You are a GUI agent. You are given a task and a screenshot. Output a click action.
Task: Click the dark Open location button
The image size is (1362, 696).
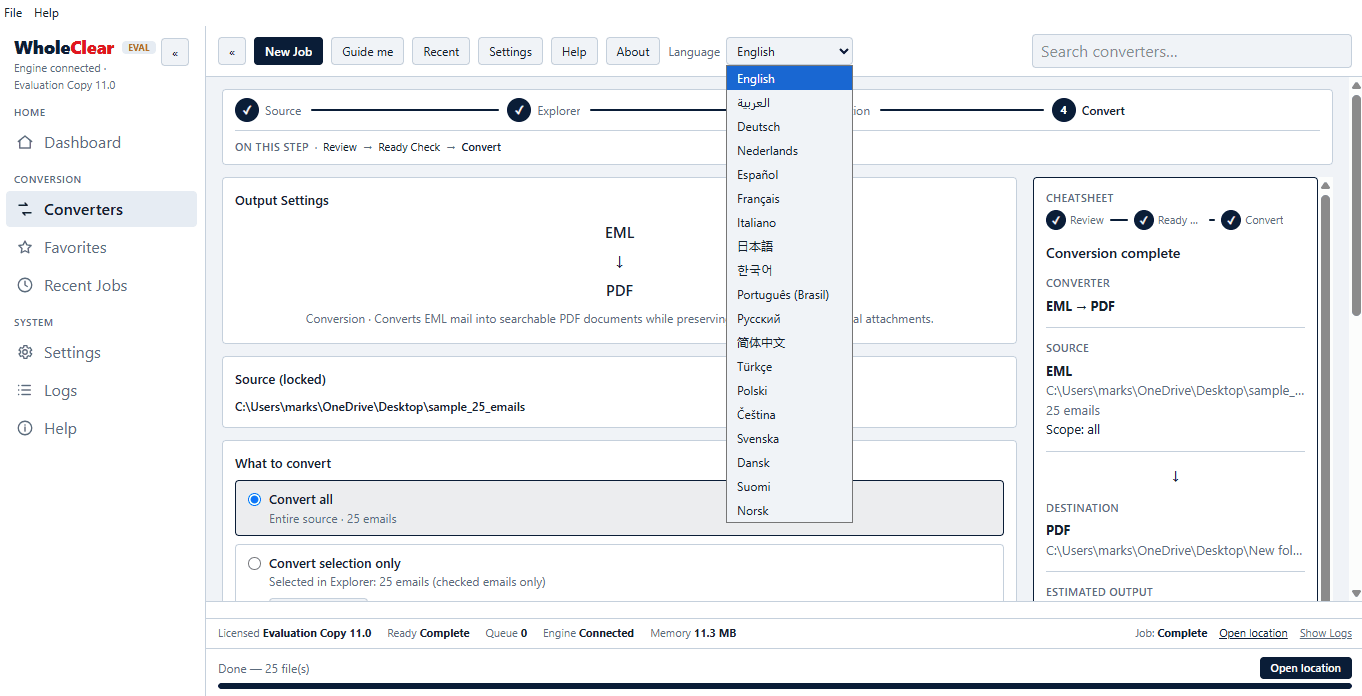pyautogui.click(x=1306, y=668)
